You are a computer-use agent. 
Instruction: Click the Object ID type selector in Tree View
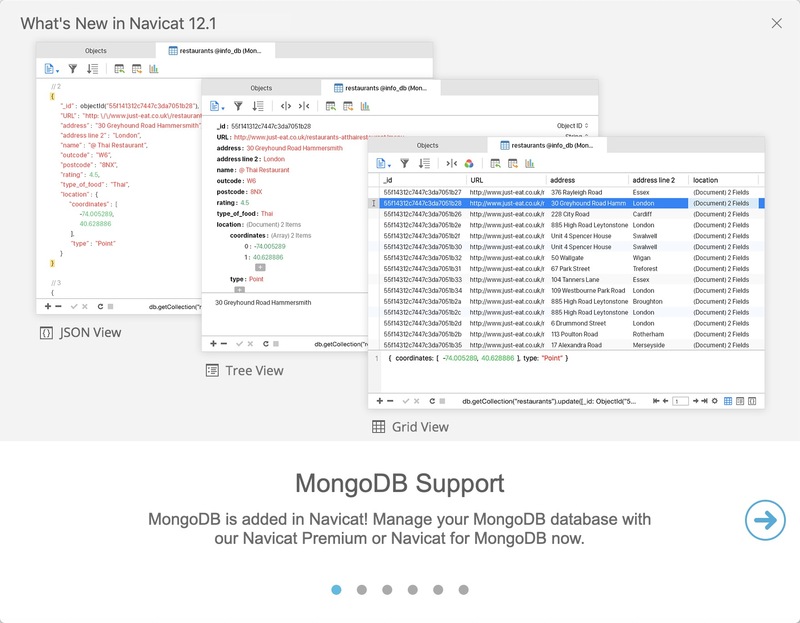572,126
